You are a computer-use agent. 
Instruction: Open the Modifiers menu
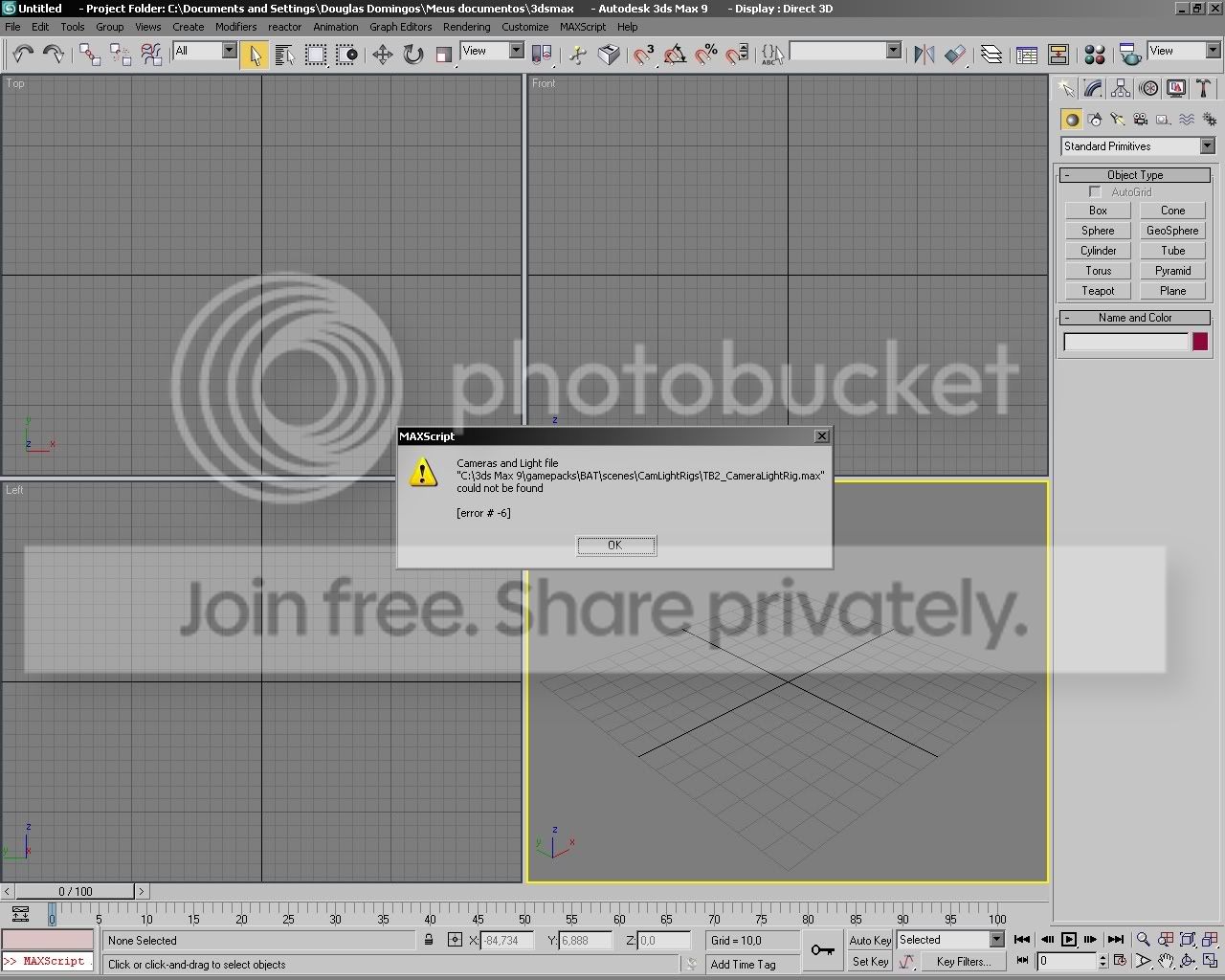click(x=235, y=27)
